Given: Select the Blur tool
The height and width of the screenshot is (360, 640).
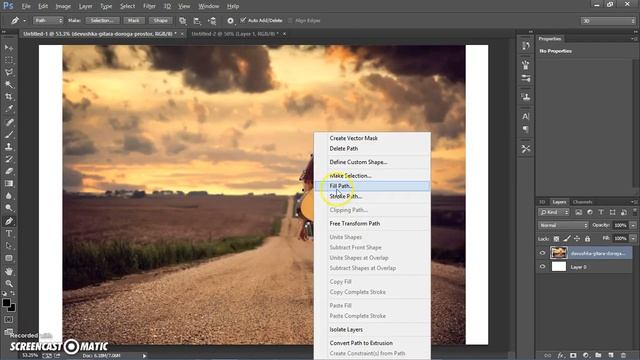Looking at the screenshot, I should coord(9,196).
